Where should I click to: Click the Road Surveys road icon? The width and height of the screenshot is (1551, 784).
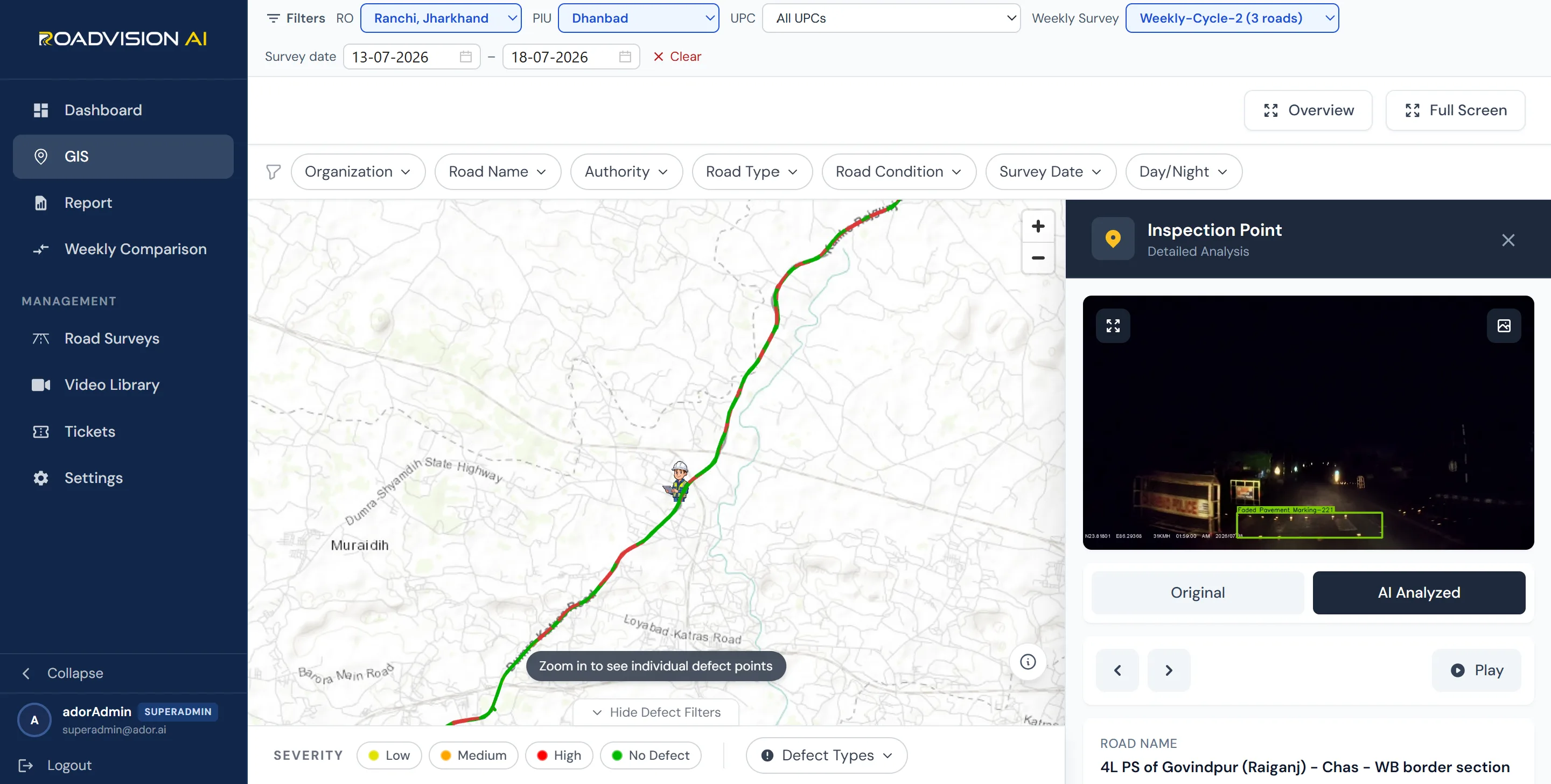pos(41,338)
